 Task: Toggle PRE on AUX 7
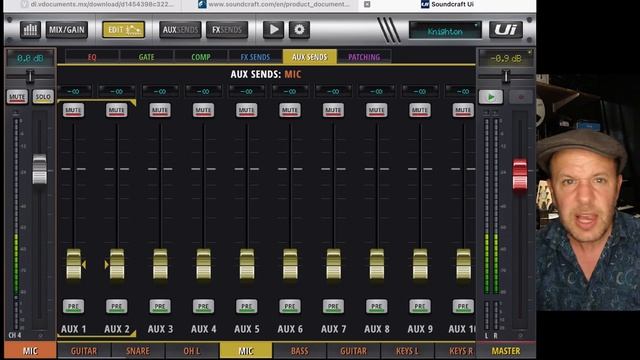pos(333,307)
